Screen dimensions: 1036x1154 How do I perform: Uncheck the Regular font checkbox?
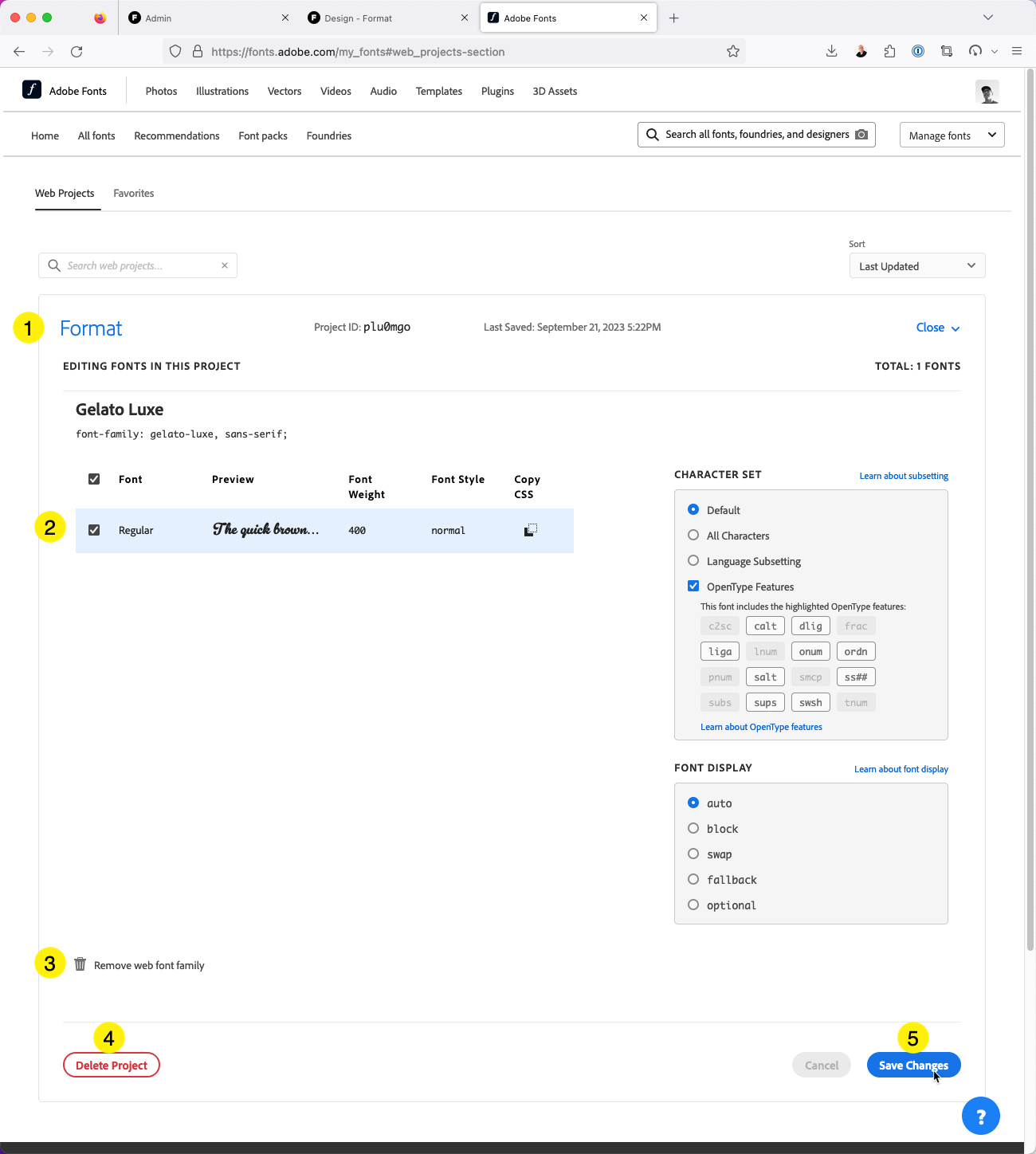tap(94, 530)
